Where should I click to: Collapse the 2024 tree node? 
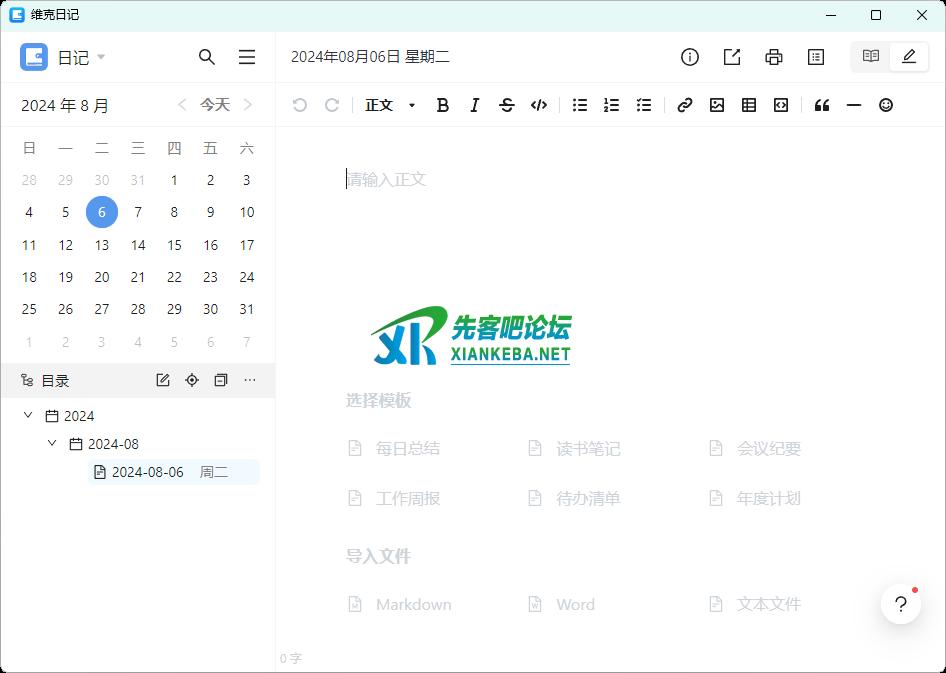tap(28, 416)
